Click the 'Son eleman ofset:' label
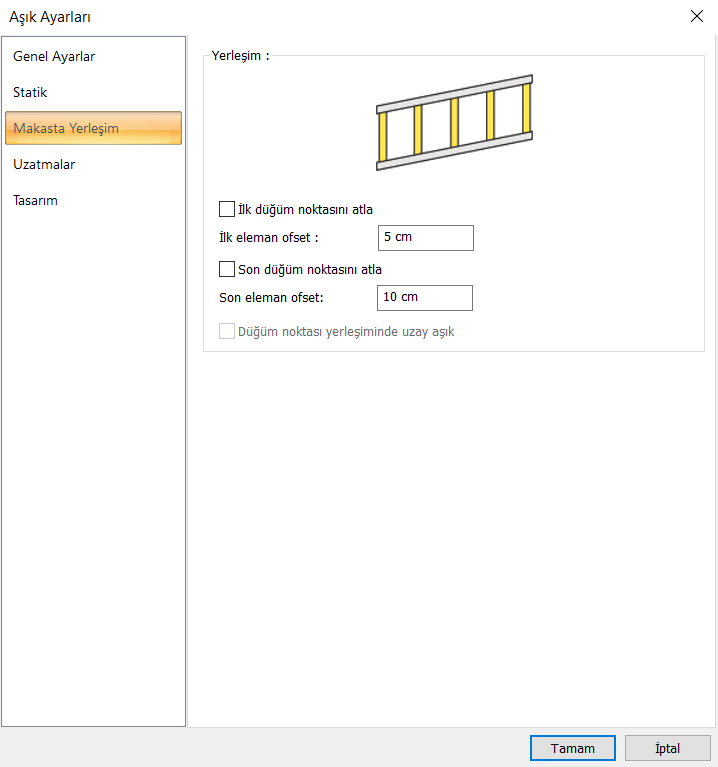Screen dimensions: 718x767 (x=271, y=298)
